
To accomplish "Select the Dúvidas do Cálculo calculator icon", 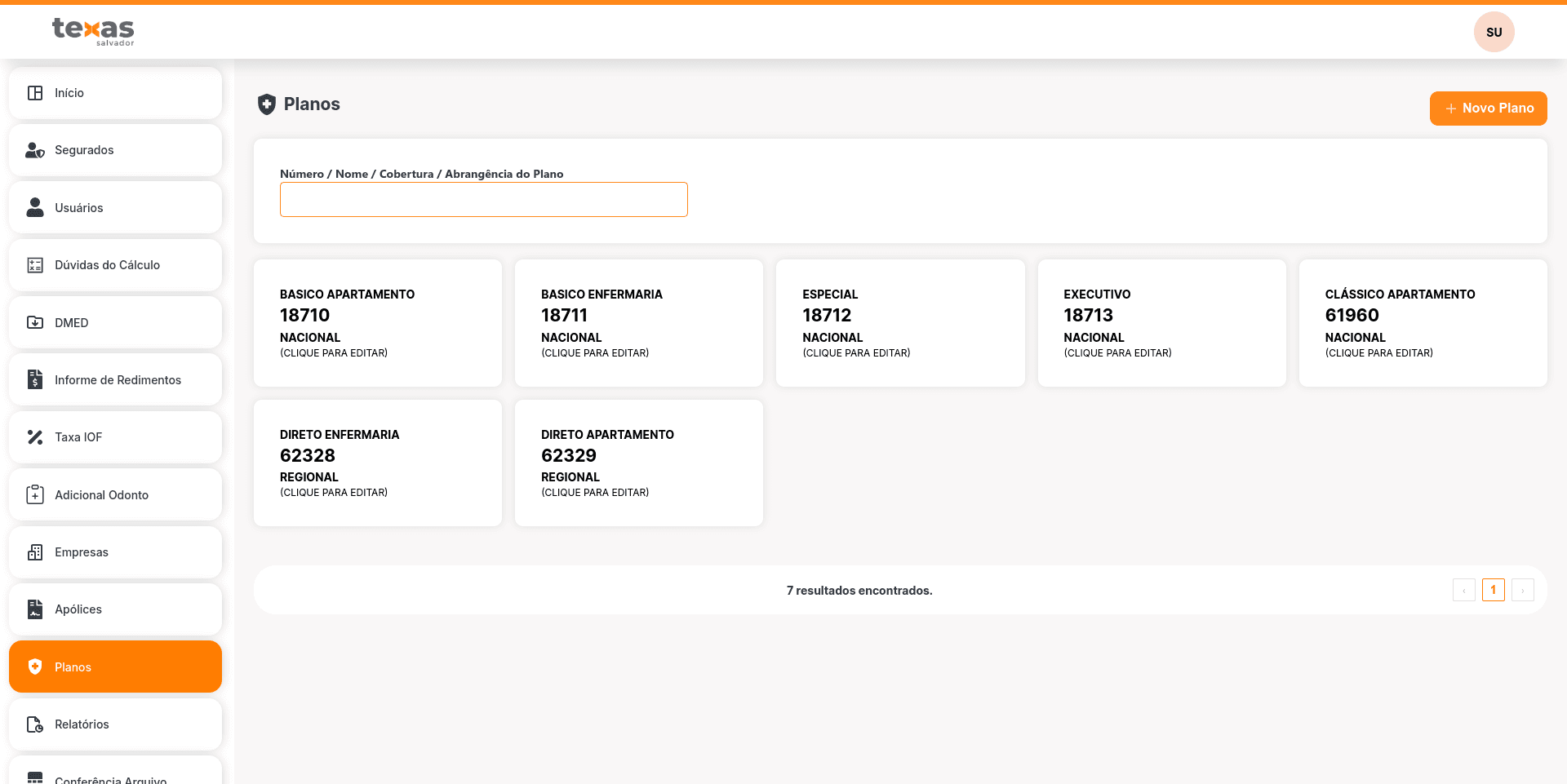I will tap(35, 265).
